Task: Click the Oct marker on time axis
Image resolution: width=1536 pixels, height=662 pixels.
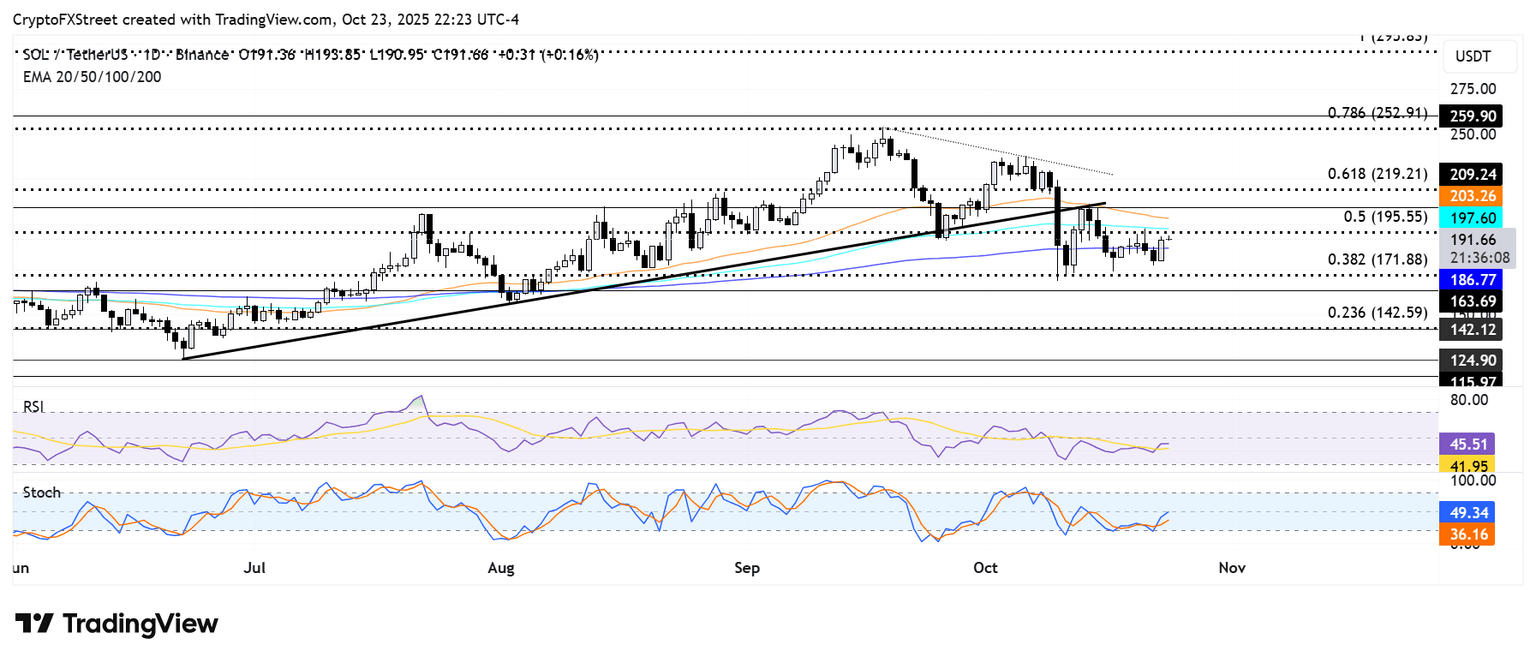Action: click(986, 568)
